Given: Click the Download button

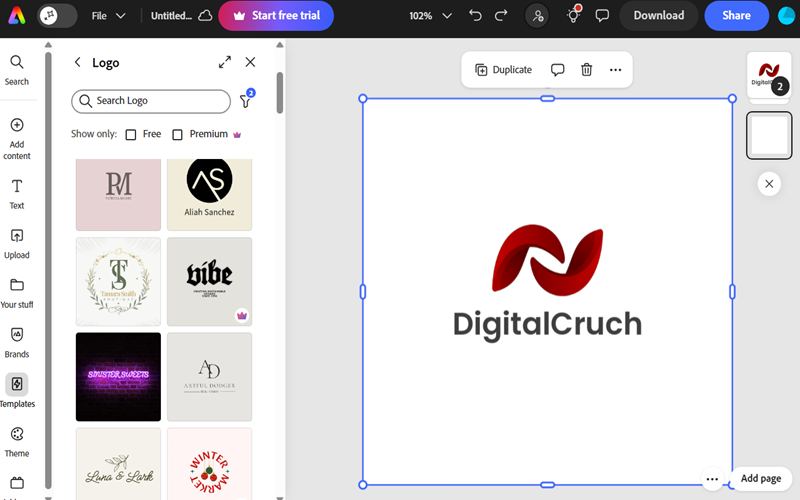Looking at the screenshot, I should [x=658, y=16].
